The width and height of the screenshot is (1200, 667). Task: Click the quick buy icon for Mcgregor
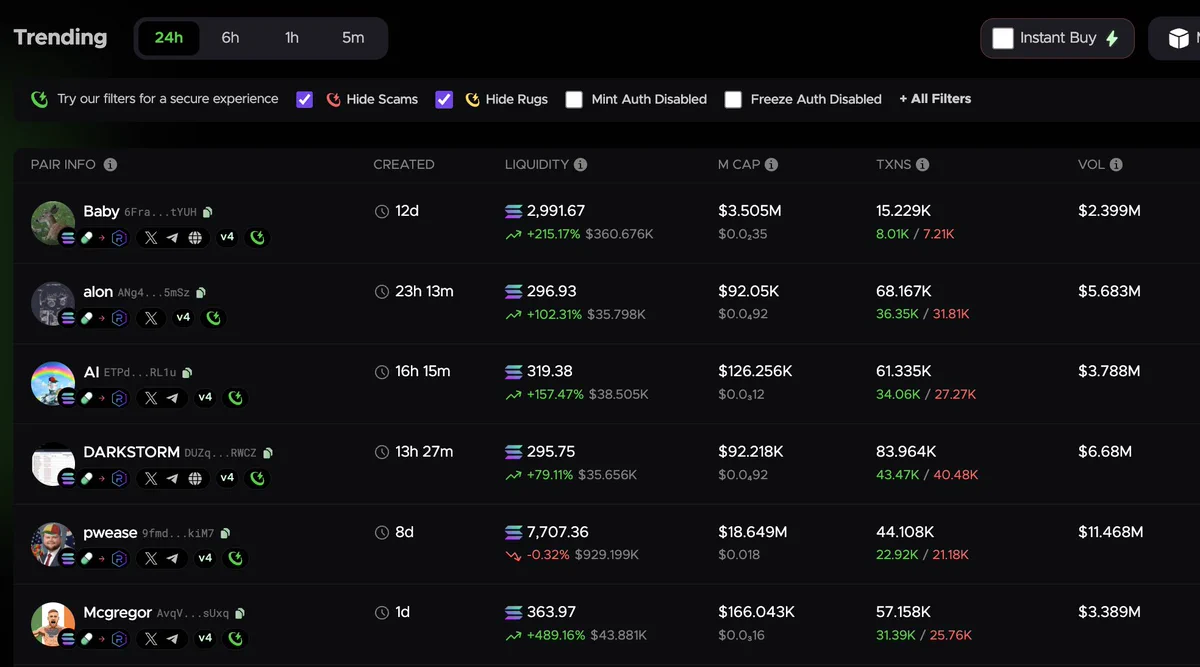click(236, 638)
